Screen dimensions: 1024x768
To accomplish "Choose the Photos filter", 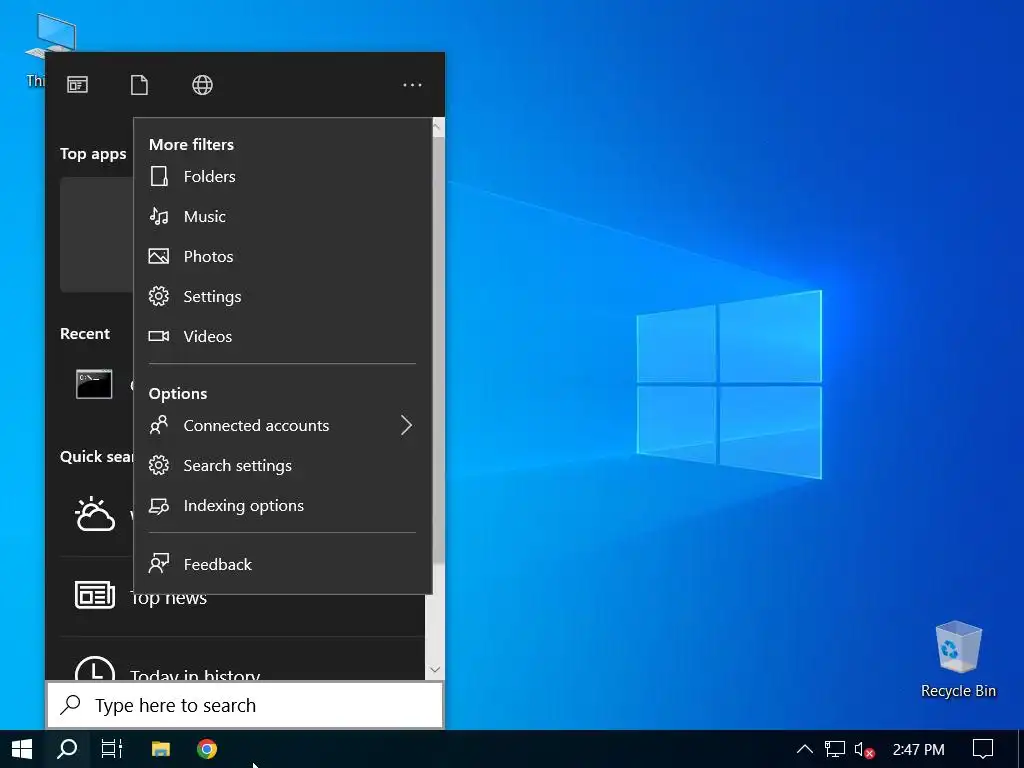I will point(282,256).
